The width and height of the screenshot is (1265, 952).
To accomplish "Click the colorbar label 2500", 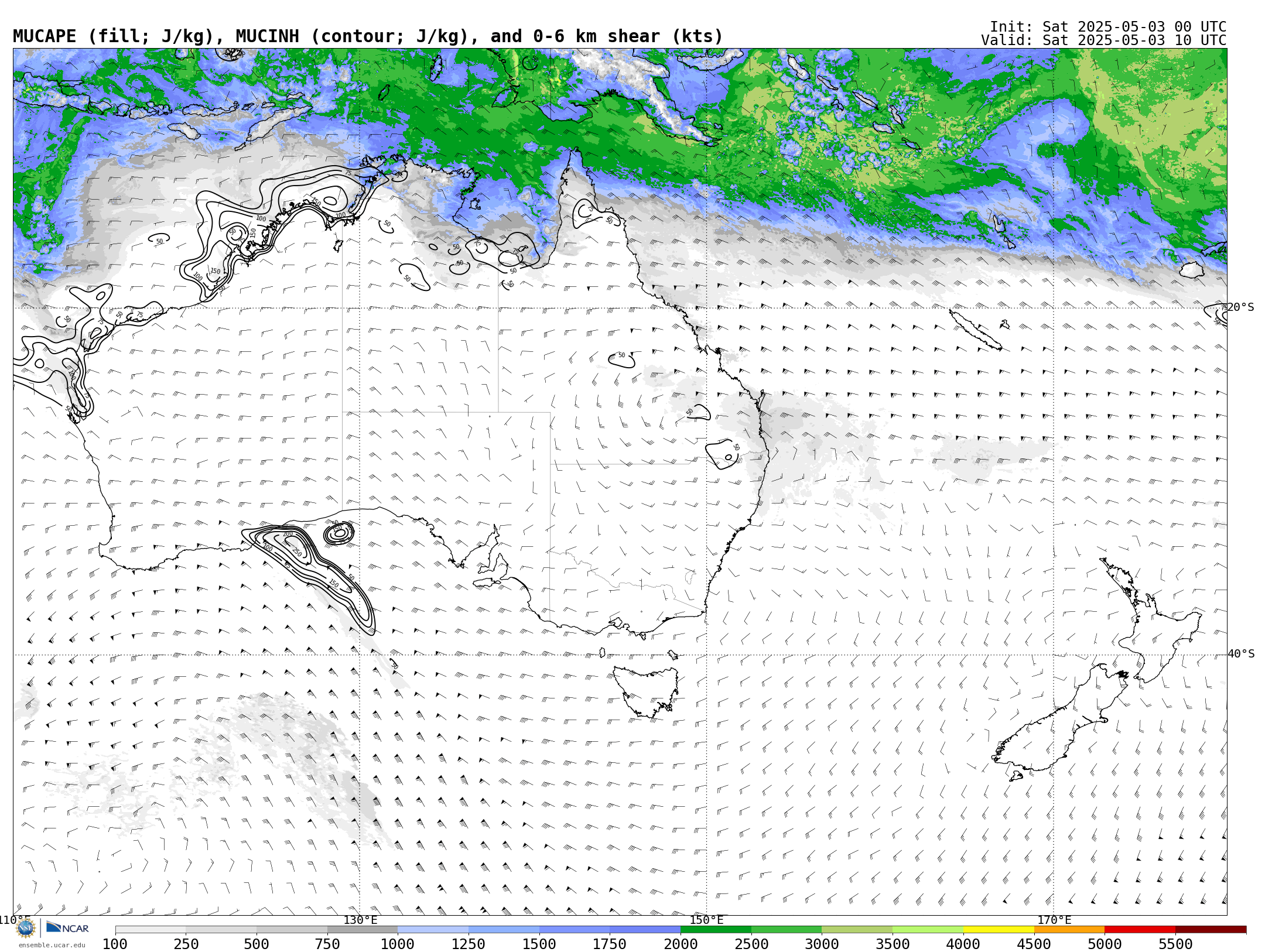I will tap(751, 944).
